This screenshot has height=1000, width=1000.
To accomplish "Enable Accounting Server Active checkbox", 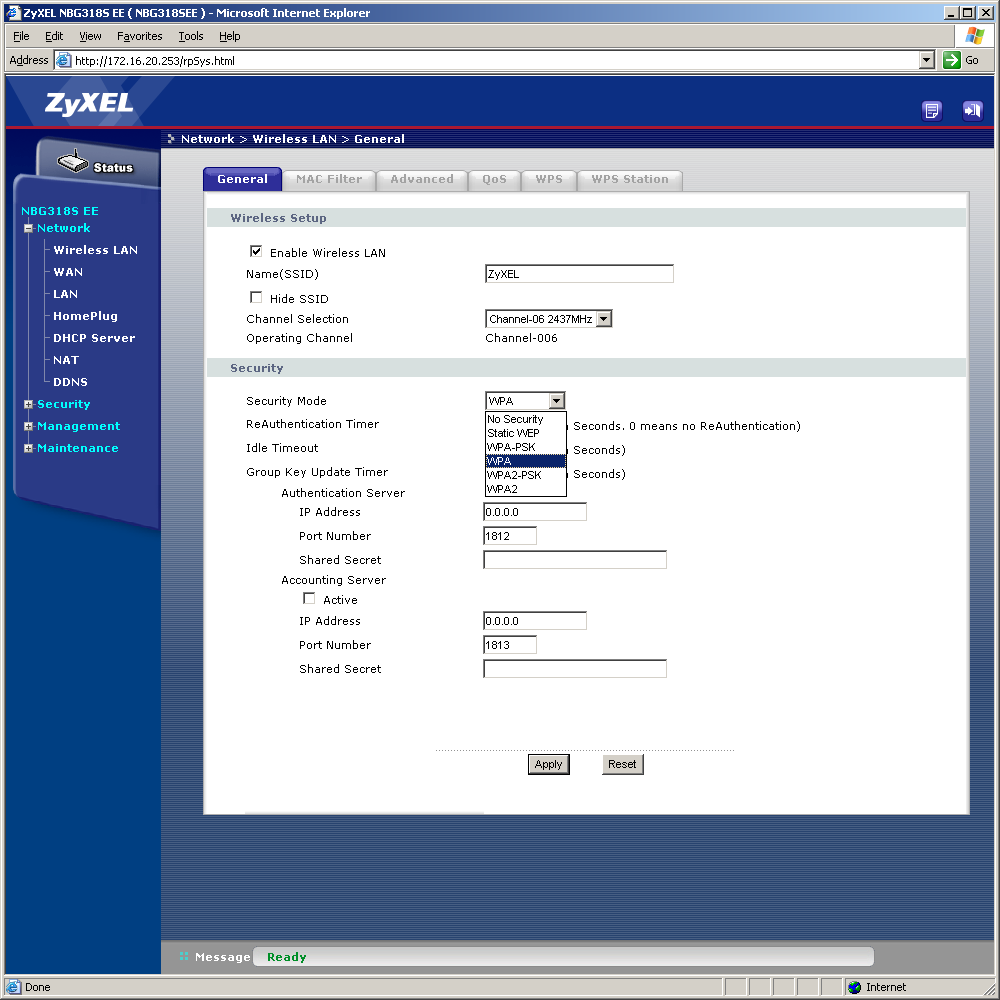I will click(309, 598).
